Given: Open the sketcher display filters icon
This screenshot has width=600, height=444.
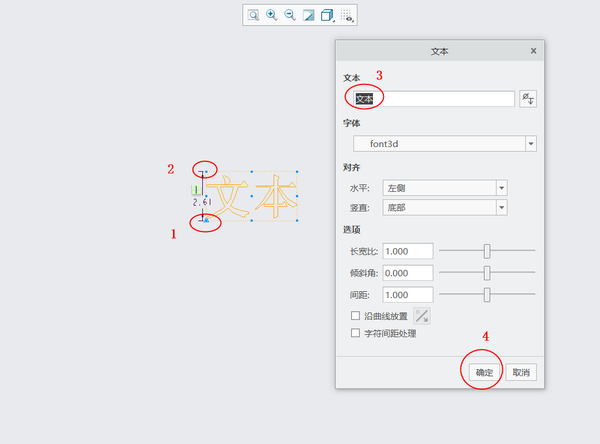Looking at the screenshot, I should [x=347, y=15].
